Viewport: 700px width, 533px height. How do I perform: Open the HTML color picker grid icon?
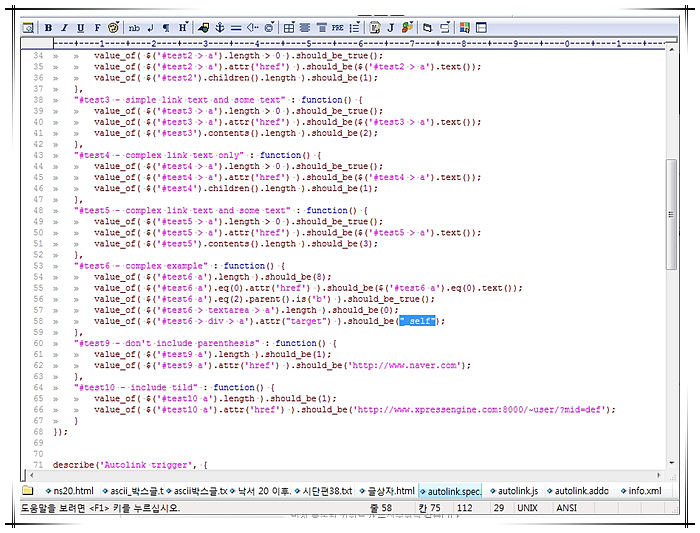(x=465, y=28)
